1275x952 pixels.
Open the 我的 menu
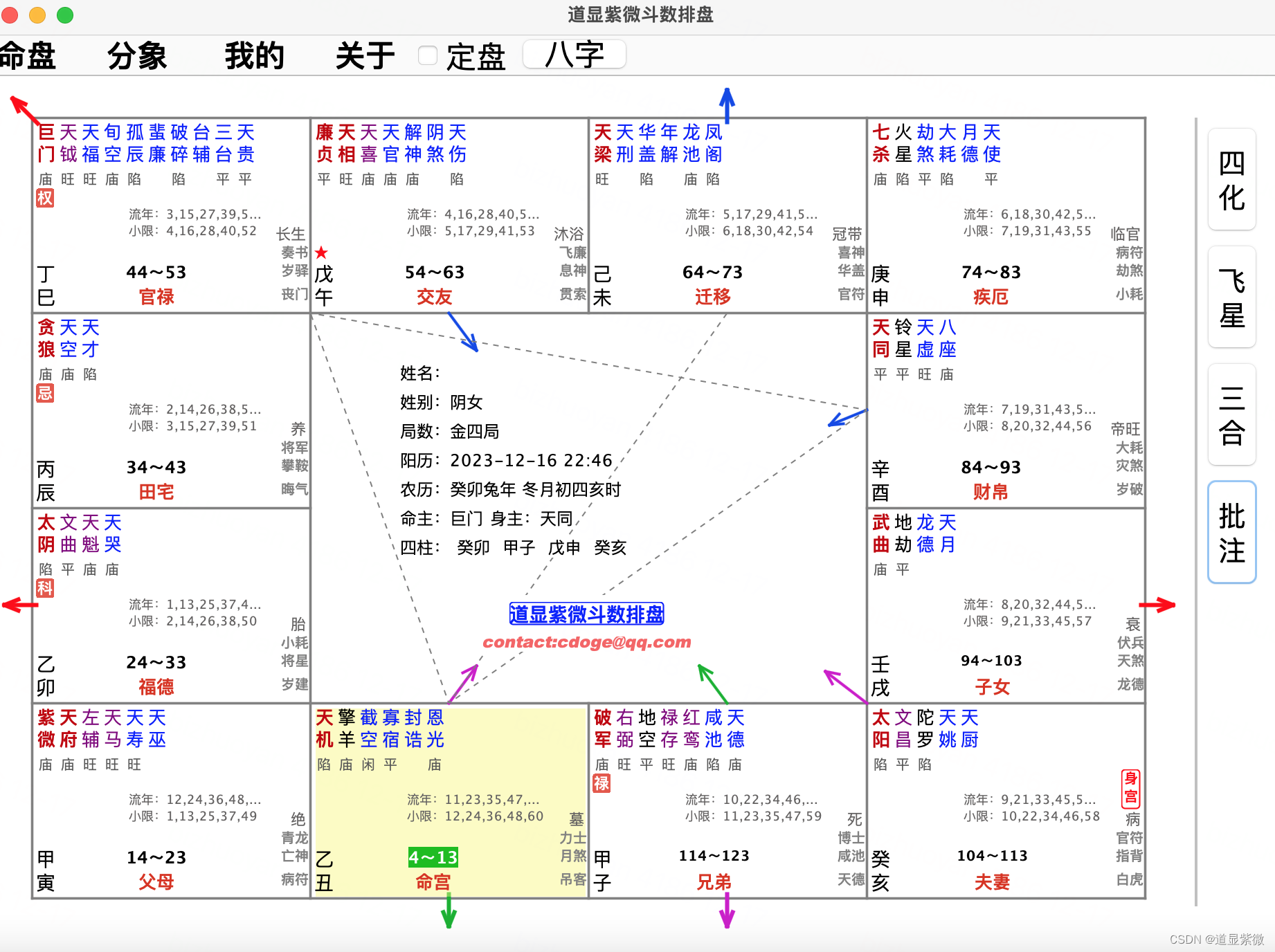(x=255, y=56)
